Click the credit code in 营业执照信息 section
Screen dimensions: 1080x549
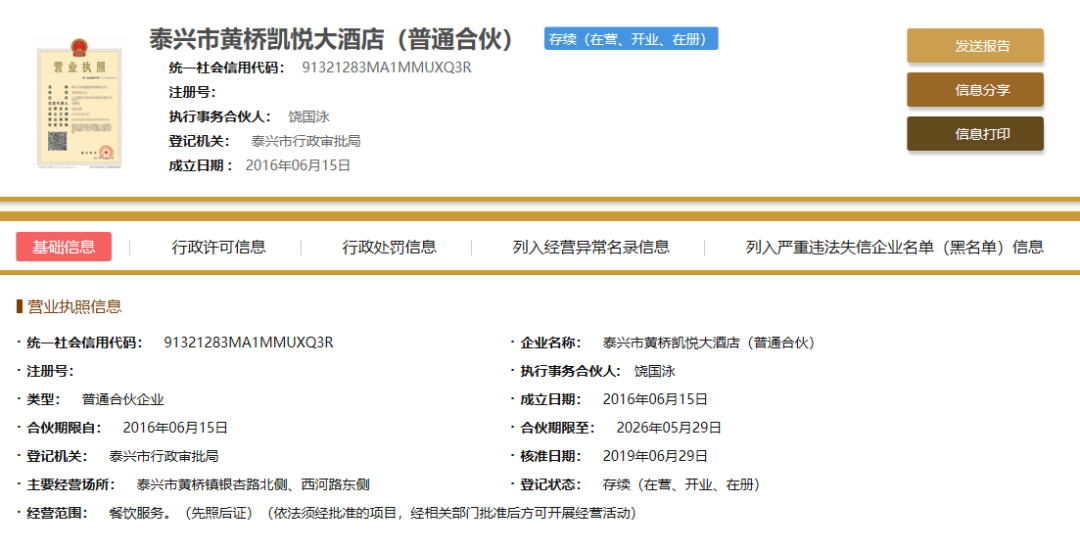248,343
